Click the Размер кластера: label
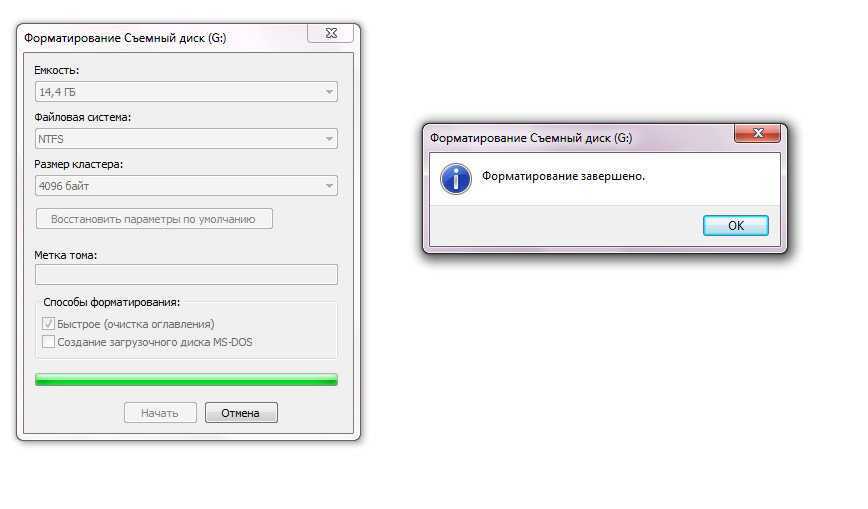Screen dimensions: 868x509 [x=79, y=164]
